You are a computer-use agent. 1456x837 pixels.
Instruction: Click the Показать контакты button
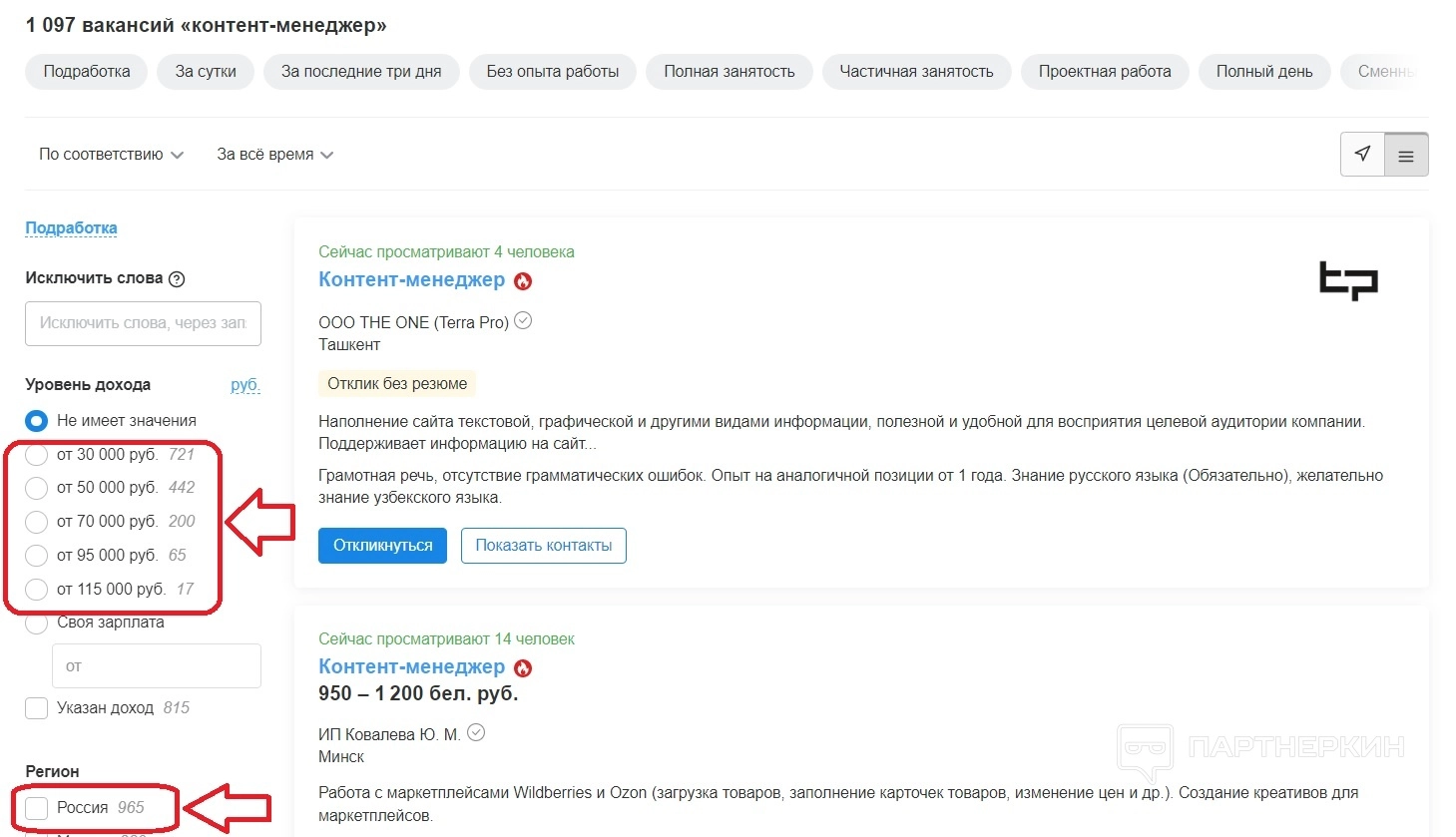click(x=543, y=546)
